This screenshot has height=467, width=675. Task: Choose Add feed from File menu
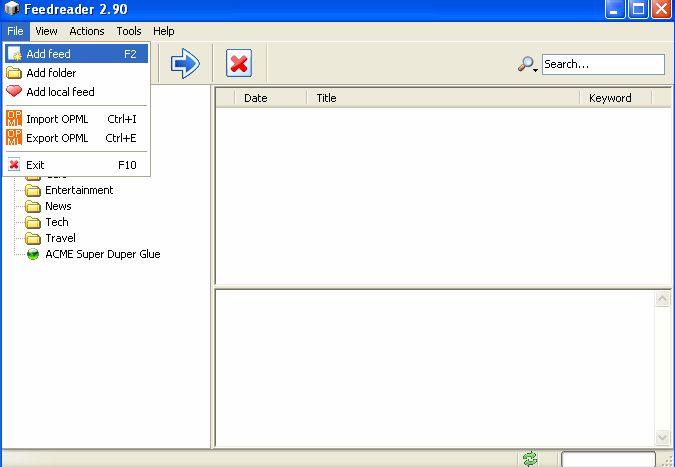(x=48, y=54)
